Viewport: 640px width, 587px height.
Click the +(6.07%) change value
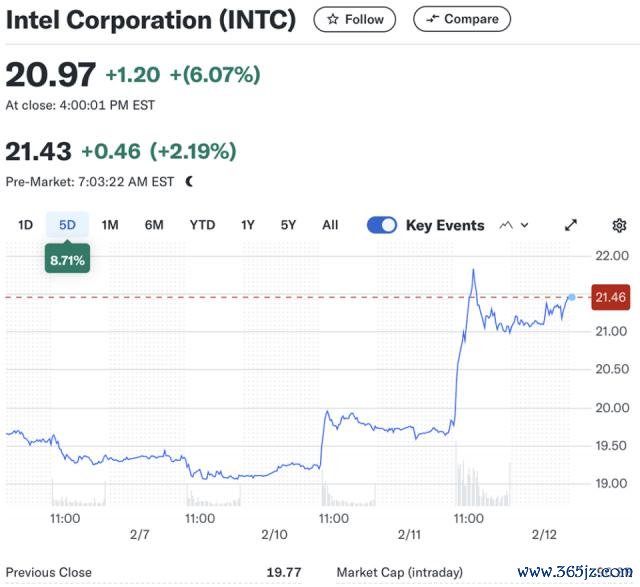[x=215, y=75]
